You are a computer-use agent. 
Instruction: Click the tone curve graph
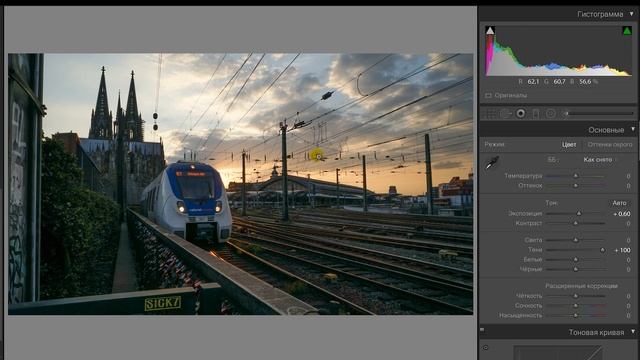point(558,353)
